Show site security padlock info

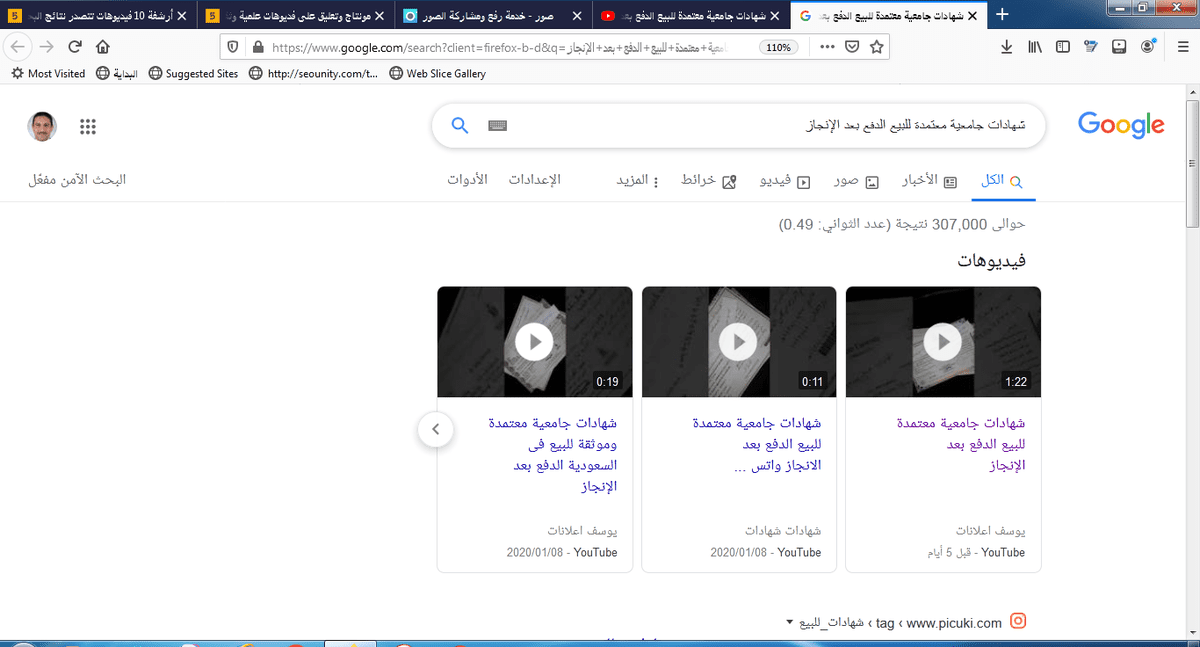tap(258, 47)
